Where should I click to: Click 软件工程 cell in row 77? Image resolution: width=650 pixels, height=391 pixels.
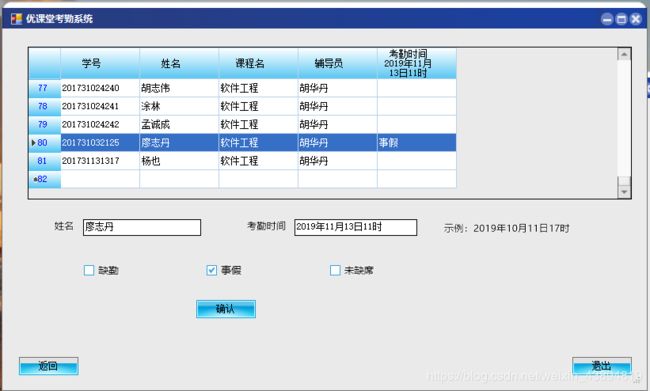258,88
